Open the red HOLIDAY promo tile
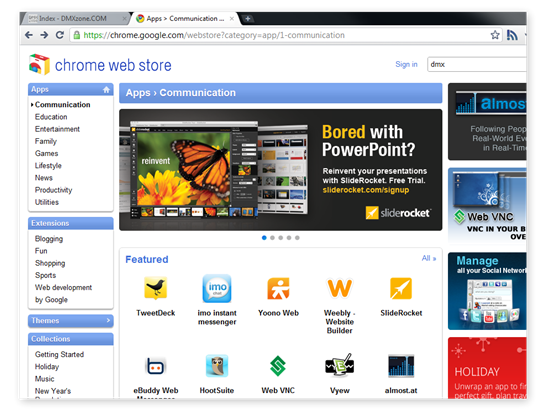The width and height of the screenshot is (539, 409). (487, 368)
